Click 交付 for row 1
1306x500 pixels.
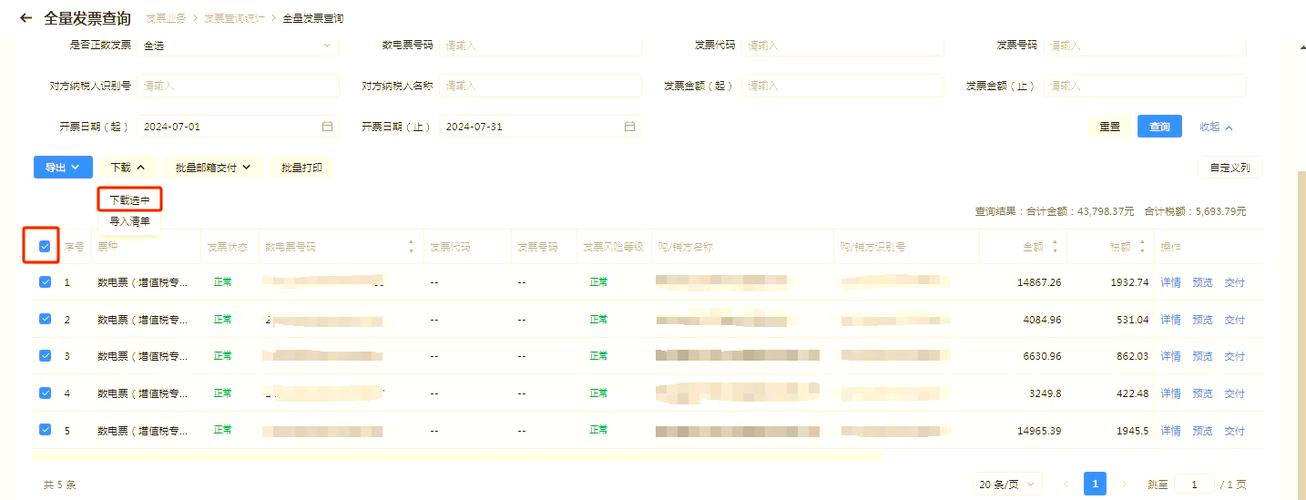tap(1234, 283)
